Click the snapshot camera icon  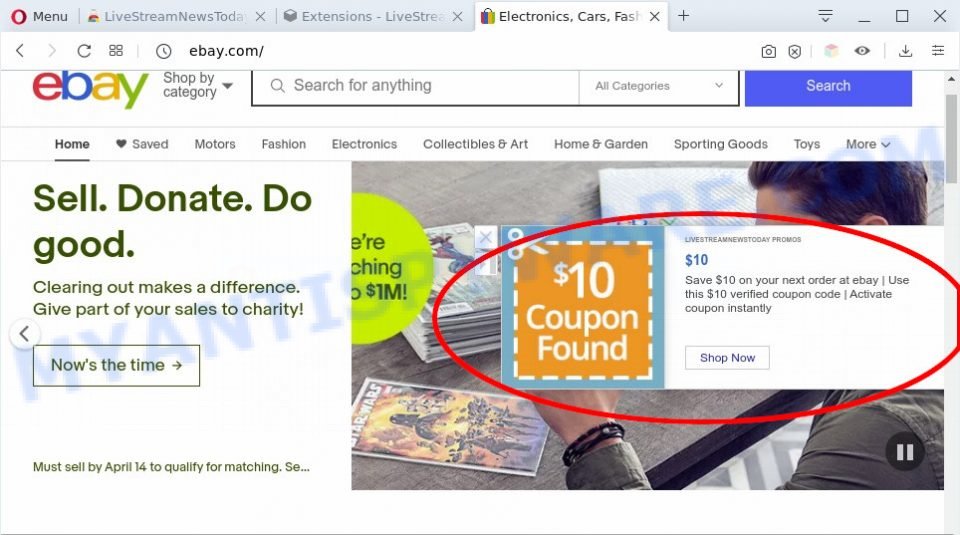[x=768, y=51]
